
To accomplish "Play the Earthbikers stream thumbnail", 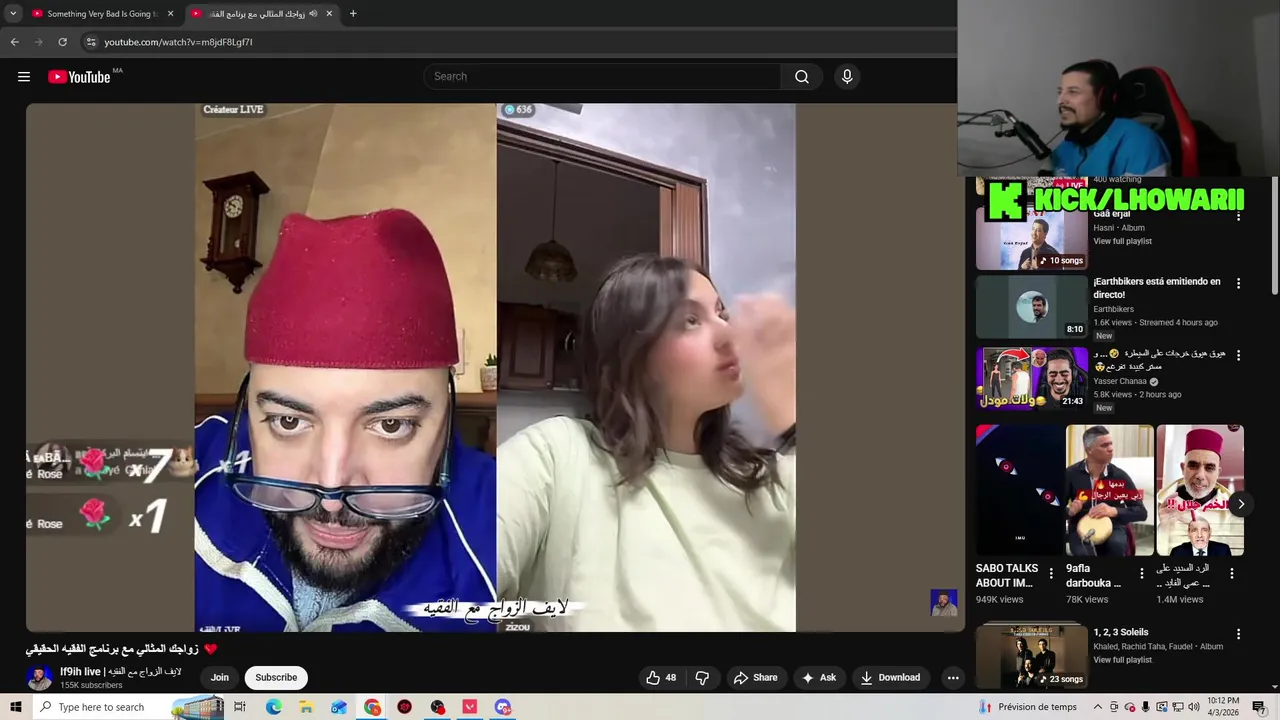I will pos(1031,307).
